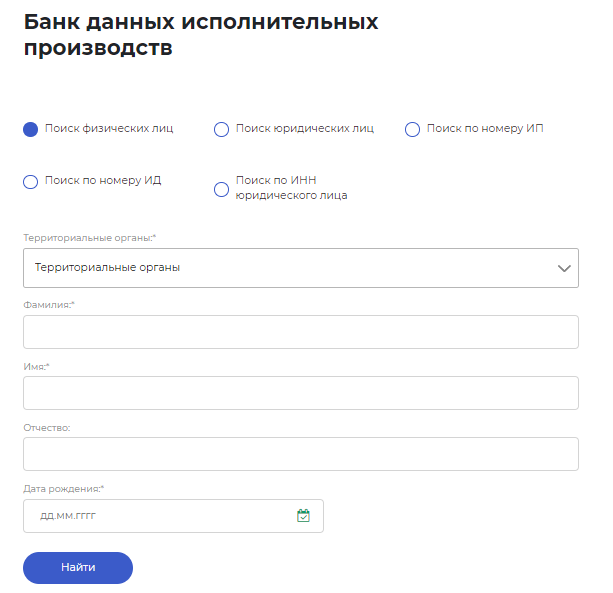Select the filled 'Поиск физических лиц' radio circle
Image resolution: width=613 pixels, height=593 pixels.
pyautogui.click(x=30, y=129)
